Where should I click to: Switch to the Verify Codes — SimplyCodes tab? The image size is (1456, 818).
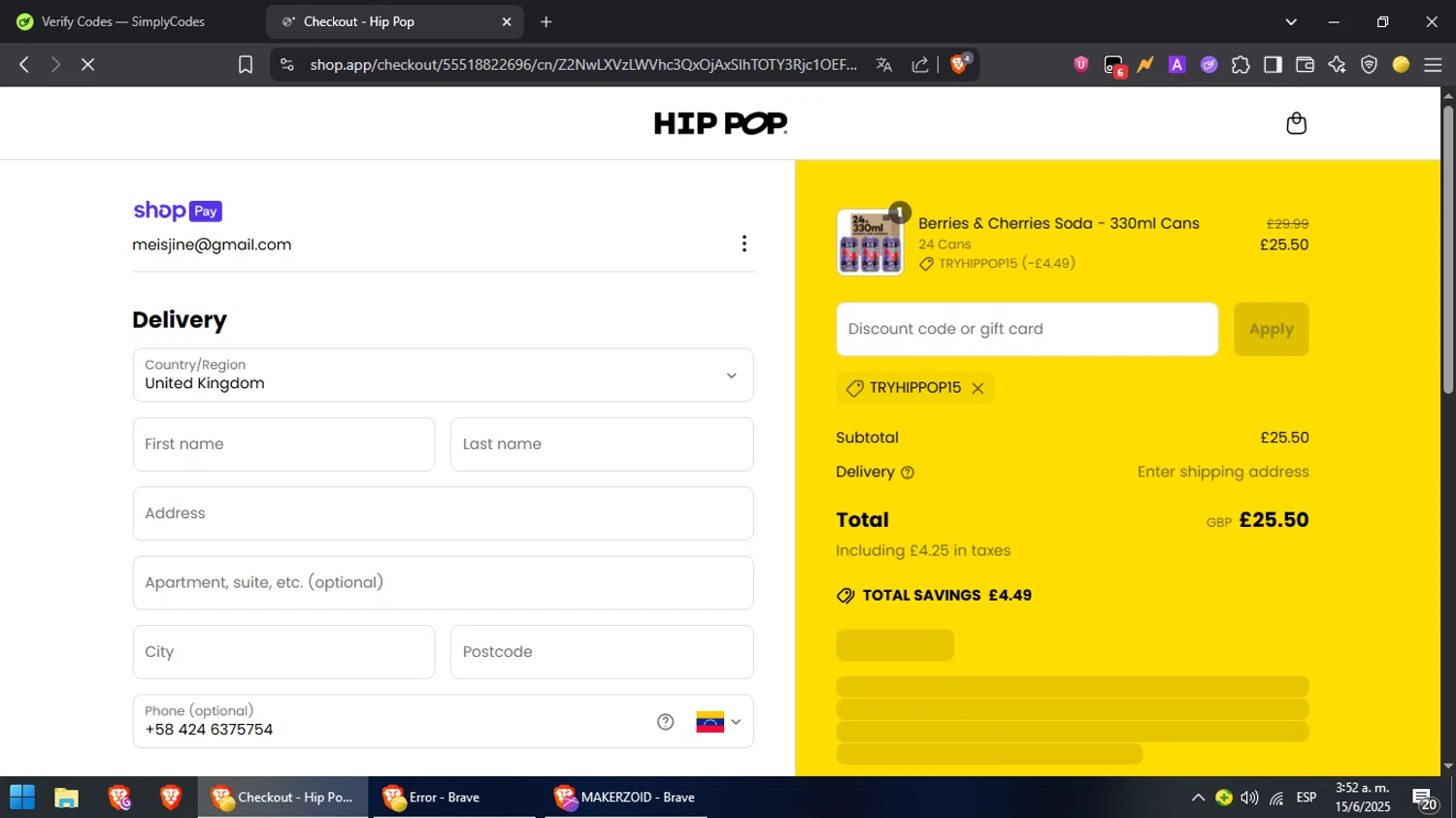click(x=123, y=21)
